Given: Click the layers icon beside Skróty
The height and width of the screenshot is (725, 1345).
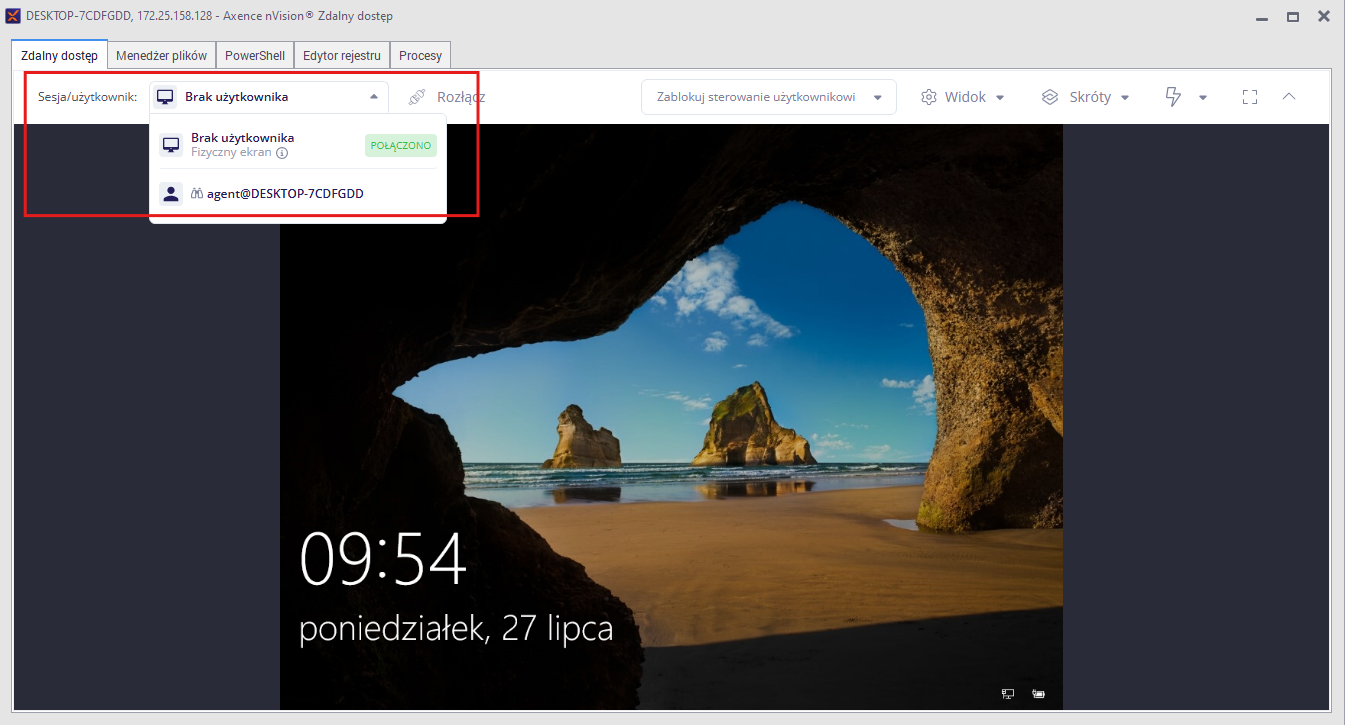Looking at the screenshot, I should coord(1049,97).
